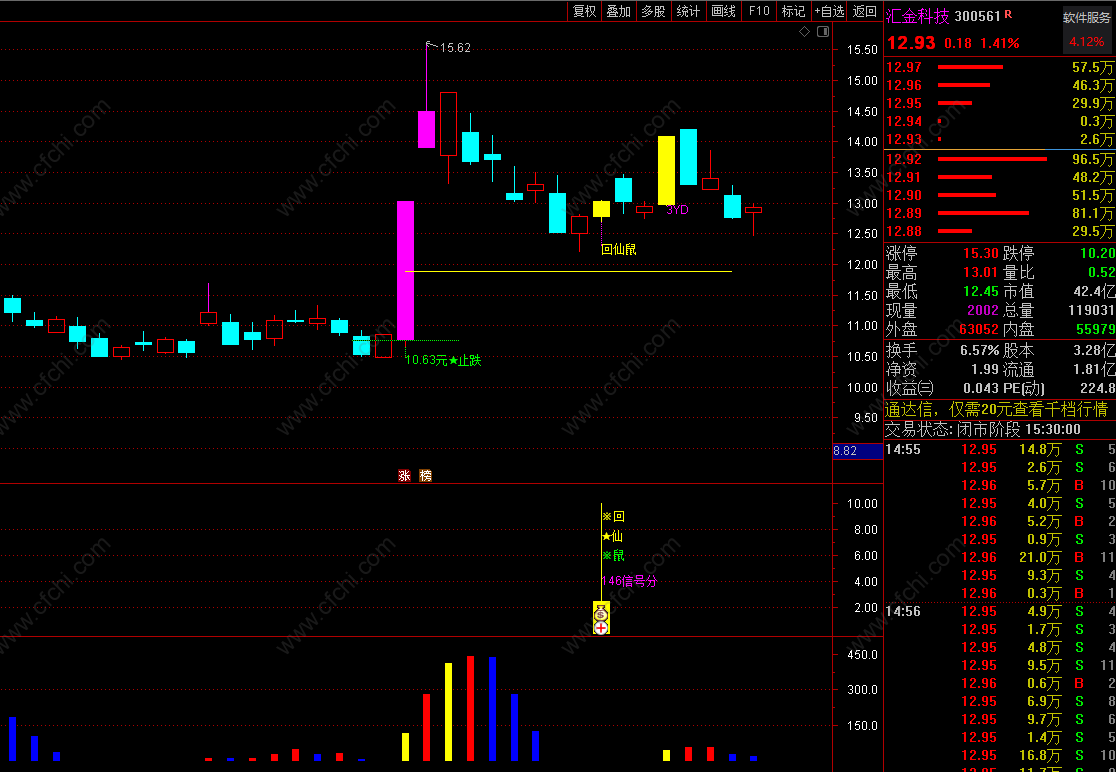Toggle the side panel layout icon

(823, 31)
